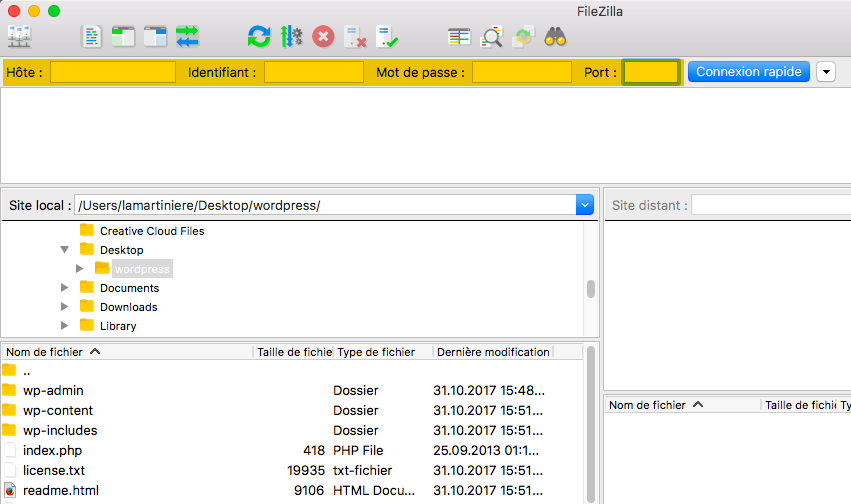Image resolution: width=851 pixels, height=504 pixels.
Task: Open the local site path dropdown
Action: (x=585, y=205)
